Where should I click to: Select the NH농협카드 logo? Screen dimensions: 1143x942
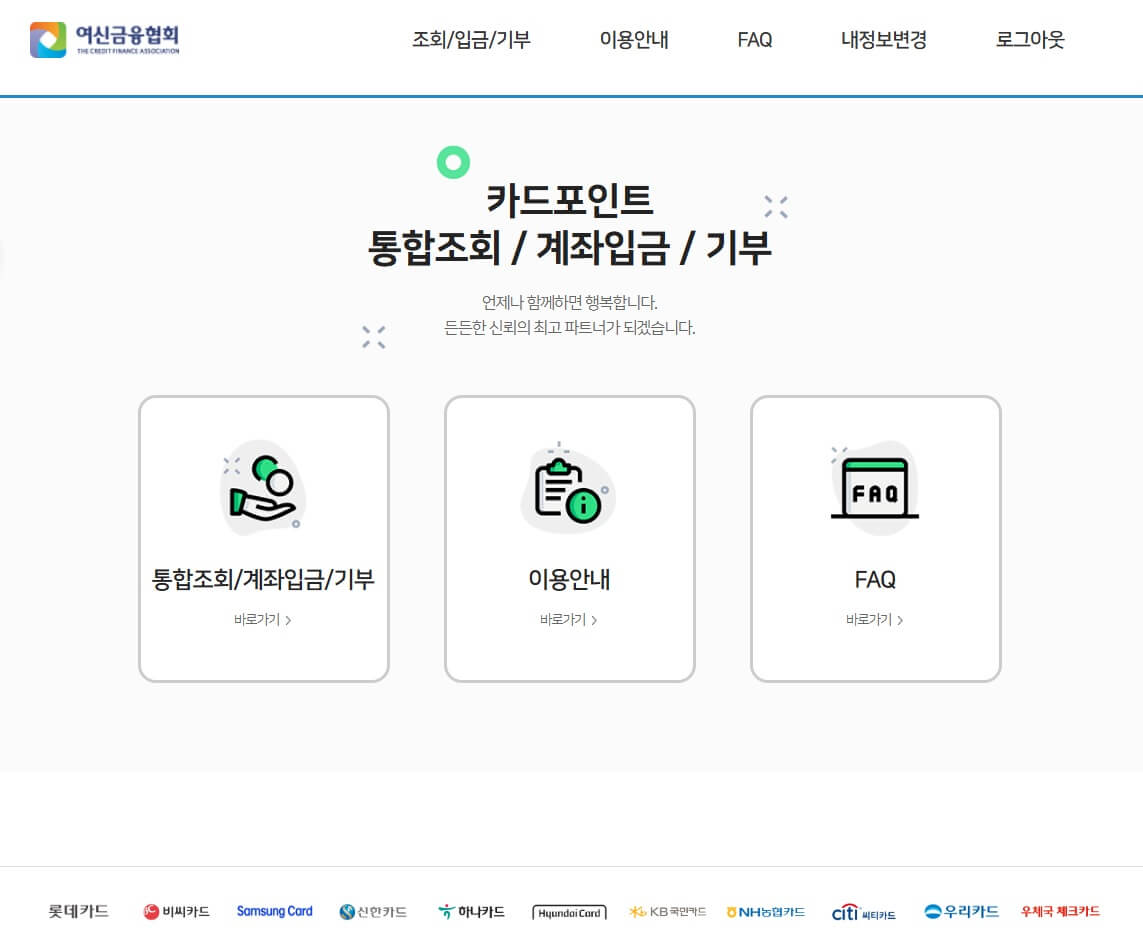tap(765, 911)
